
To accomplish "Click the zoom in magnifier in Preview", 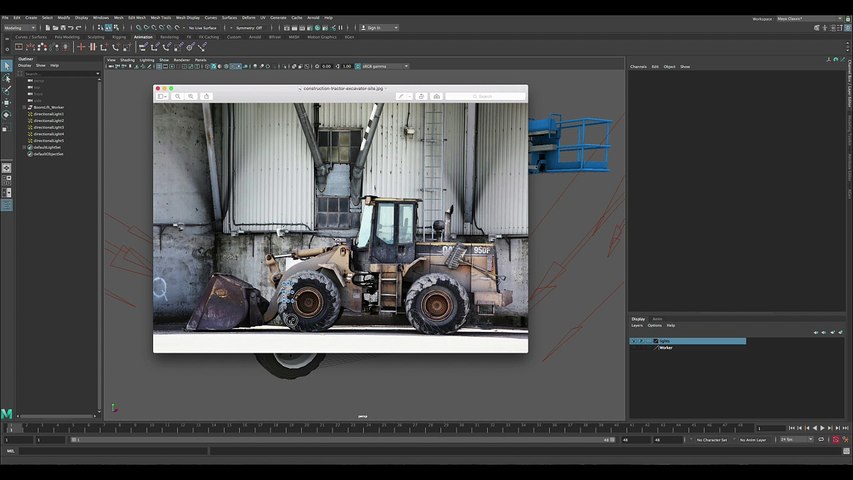I will pyautogui.click(x=191, y=96).
